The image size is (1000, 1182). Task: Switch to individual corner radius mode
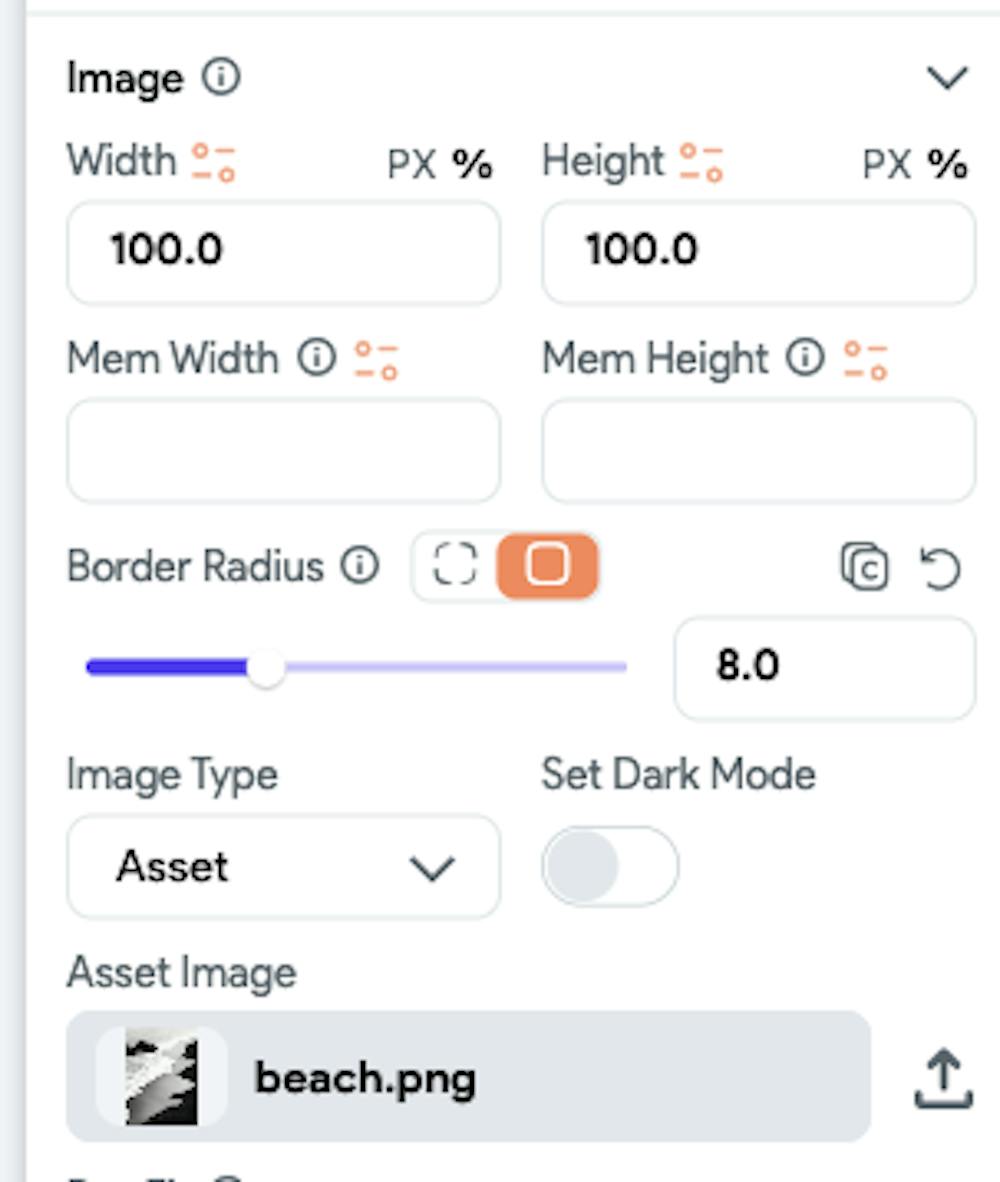pyautogui.click(x=455, y=566)
